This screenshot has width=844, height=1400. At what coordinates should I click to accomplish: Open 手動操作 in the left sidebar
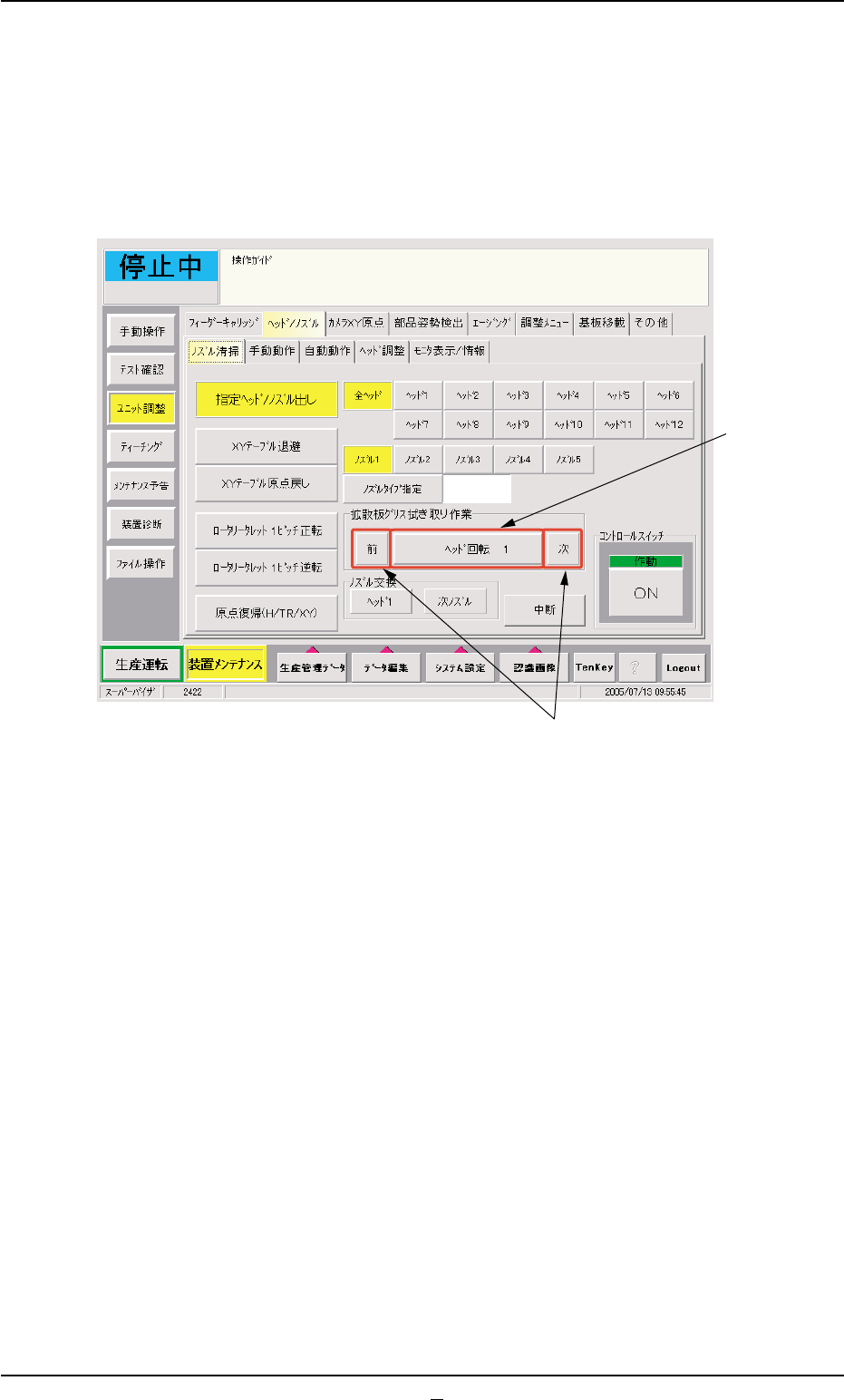(141, 332)
